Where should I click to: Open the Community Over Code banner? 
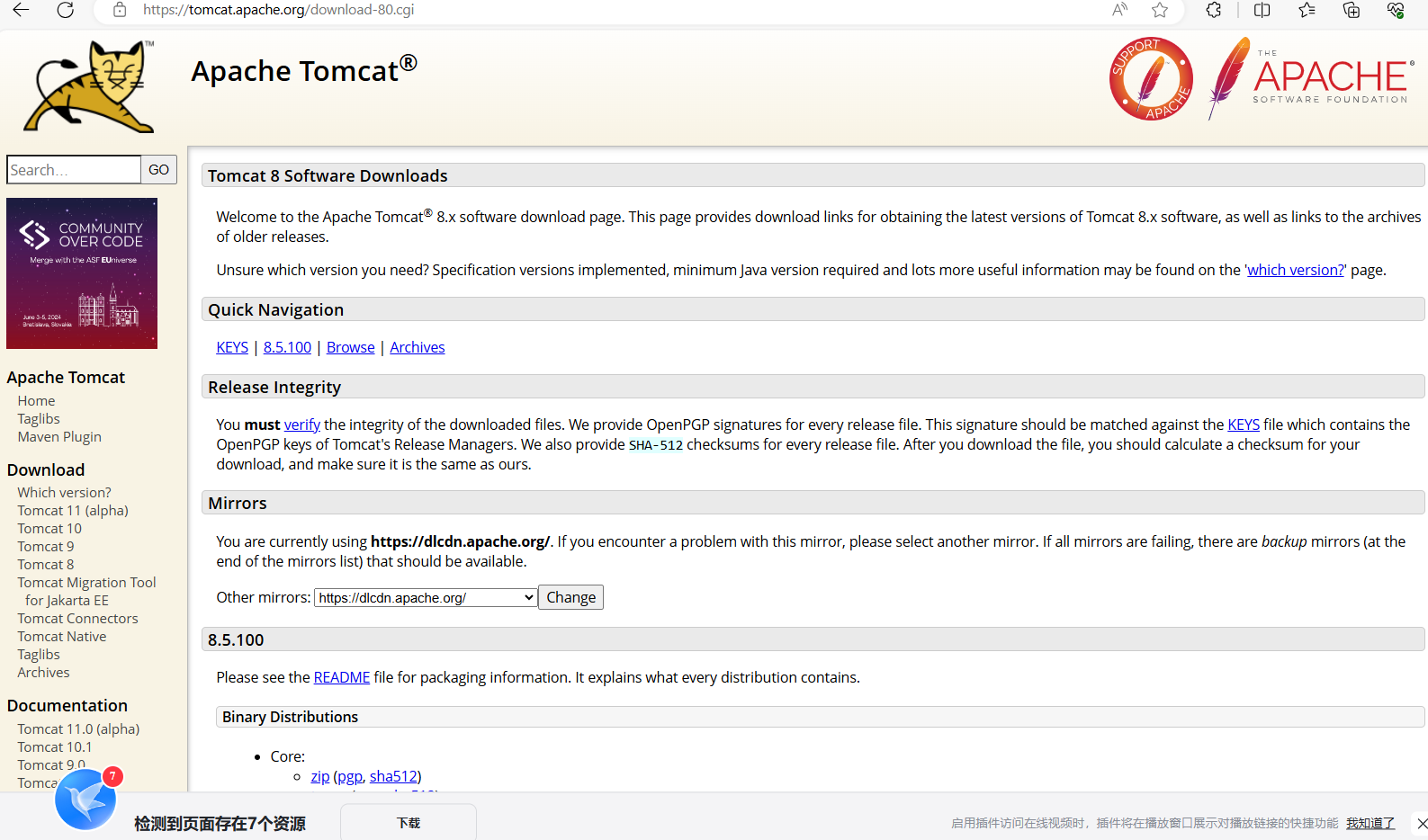[x=82, y=273]
